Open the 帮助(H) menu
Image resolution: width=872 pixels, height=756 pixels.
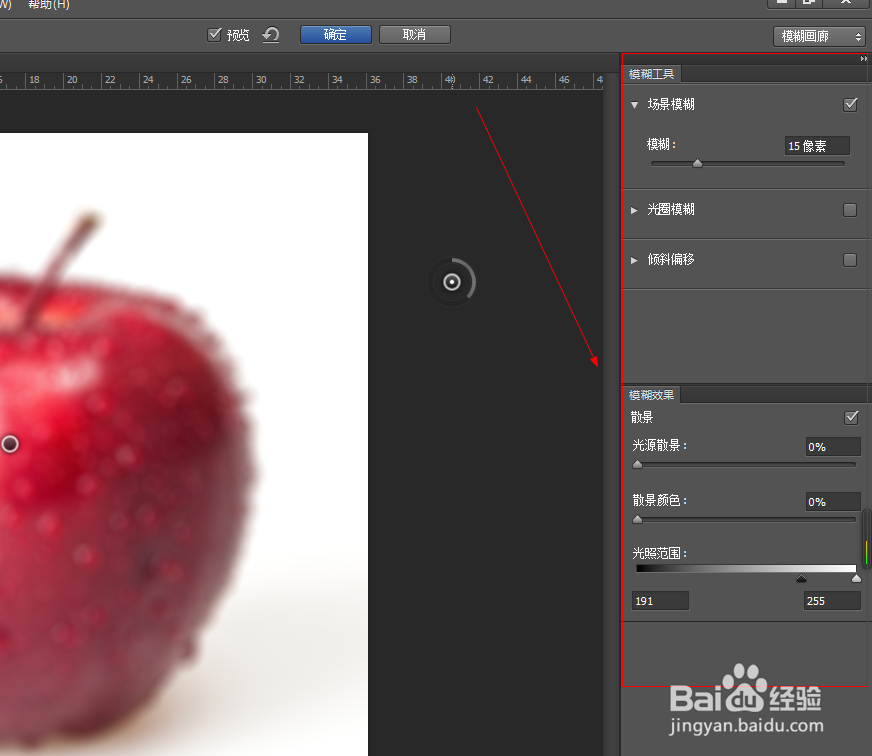coord(48,4)
